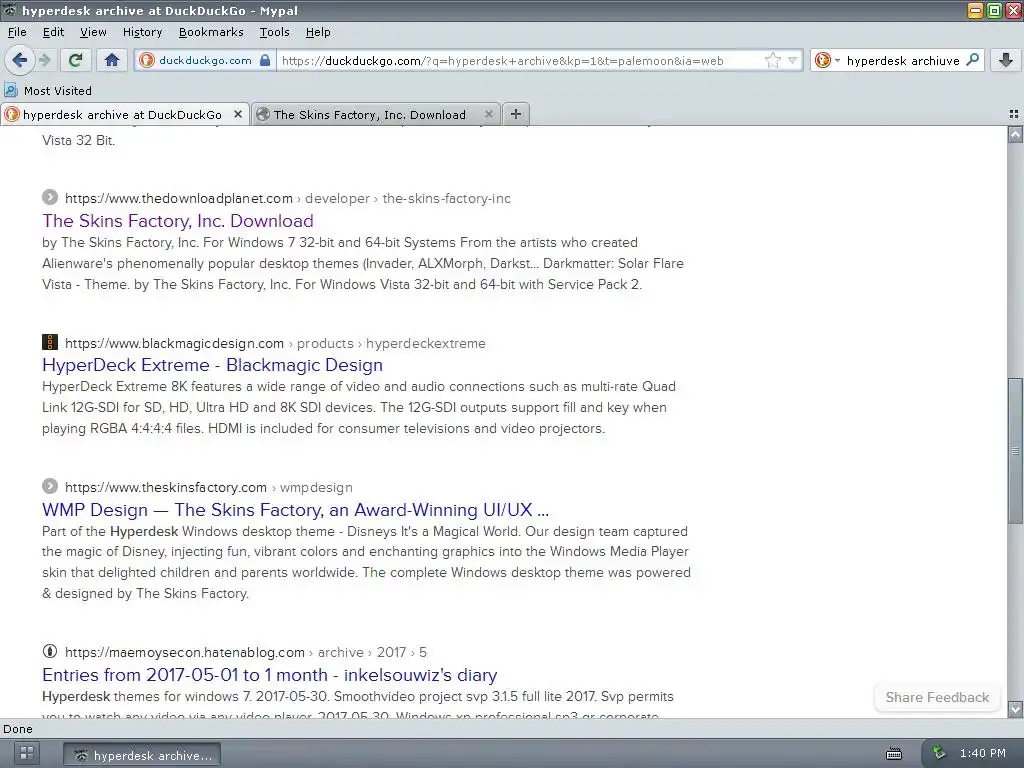Open the Downloads arrow button
Image resolution: width=1024 pixels, height=768 pixels.
[x=1006, y=60]
